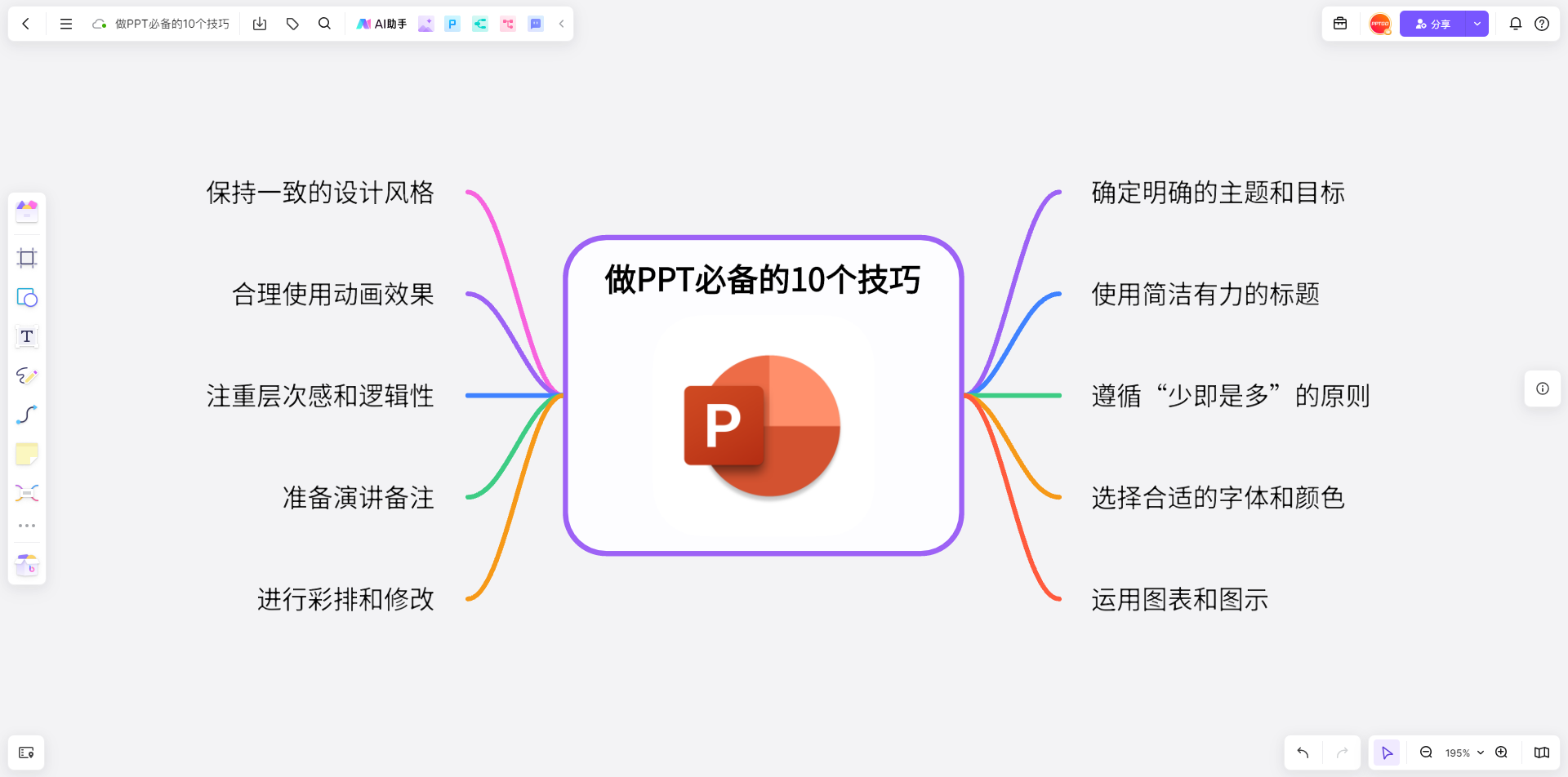This screenshot has height=777, width=1568.
Task: Go back using the left arrow
Action: pyautogui.click(x=26, y=24)
